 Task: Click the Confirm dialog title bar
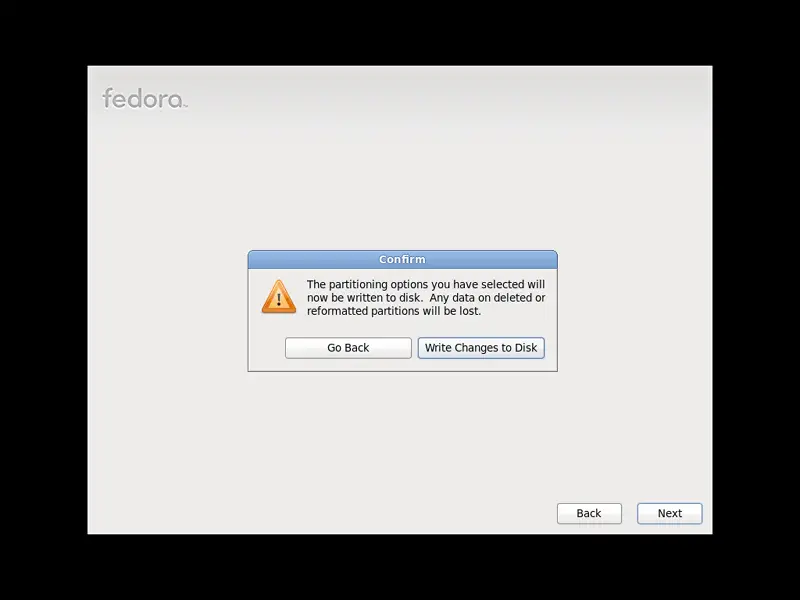click(x=403, y=260)
